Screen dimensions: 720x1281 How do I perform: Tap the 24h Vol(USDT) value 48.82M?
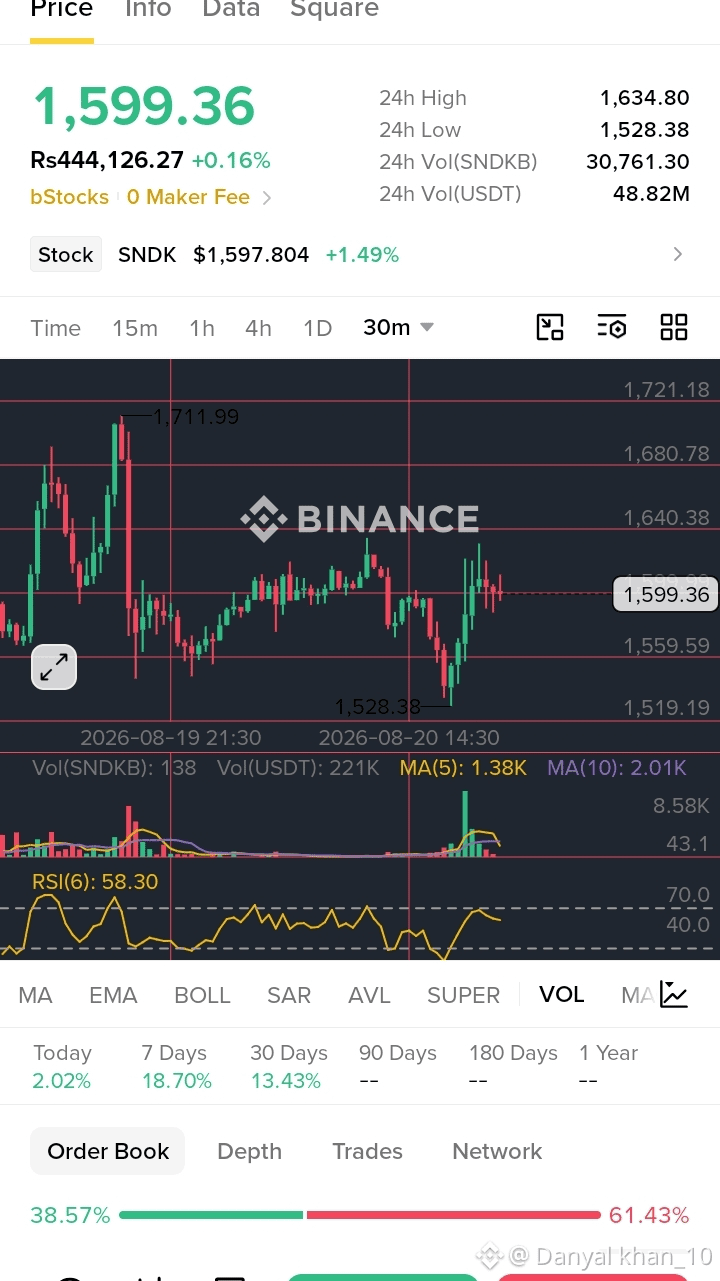click(651, 194)
